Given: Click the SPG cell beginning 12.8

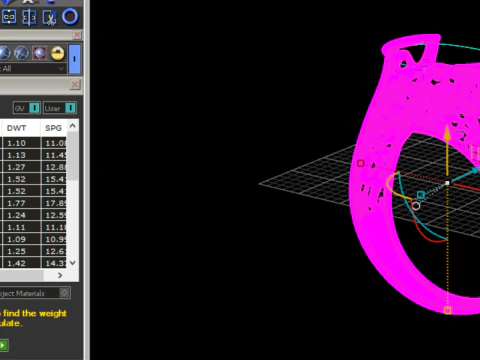Looking at the screenshot, I should click(x=54, y=167).
